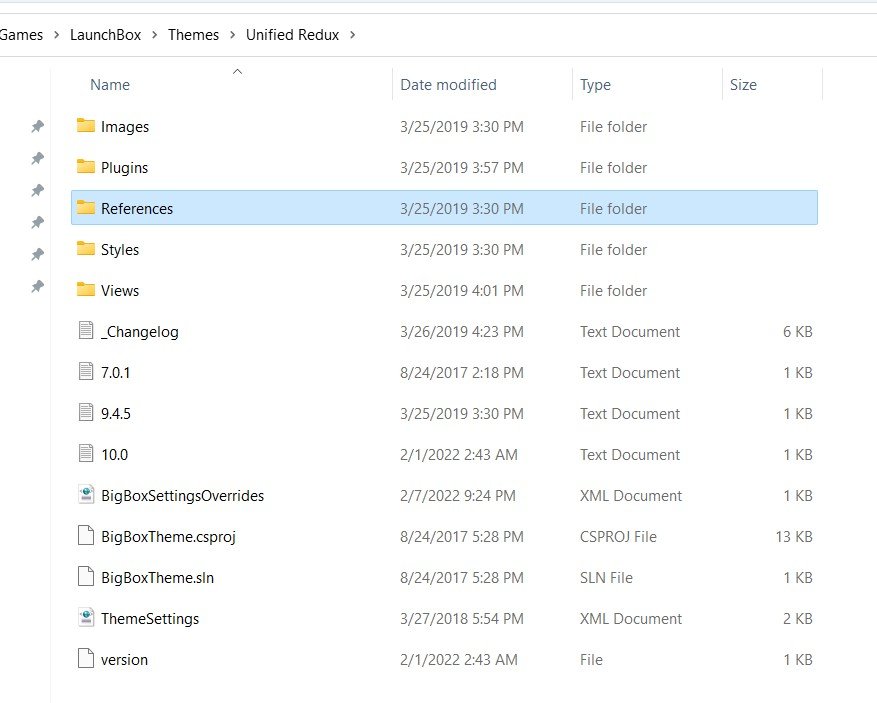This screenshot has height=703, width=877.
Task: Click the 2 KB size cell
Action: [x=798, y=619]
